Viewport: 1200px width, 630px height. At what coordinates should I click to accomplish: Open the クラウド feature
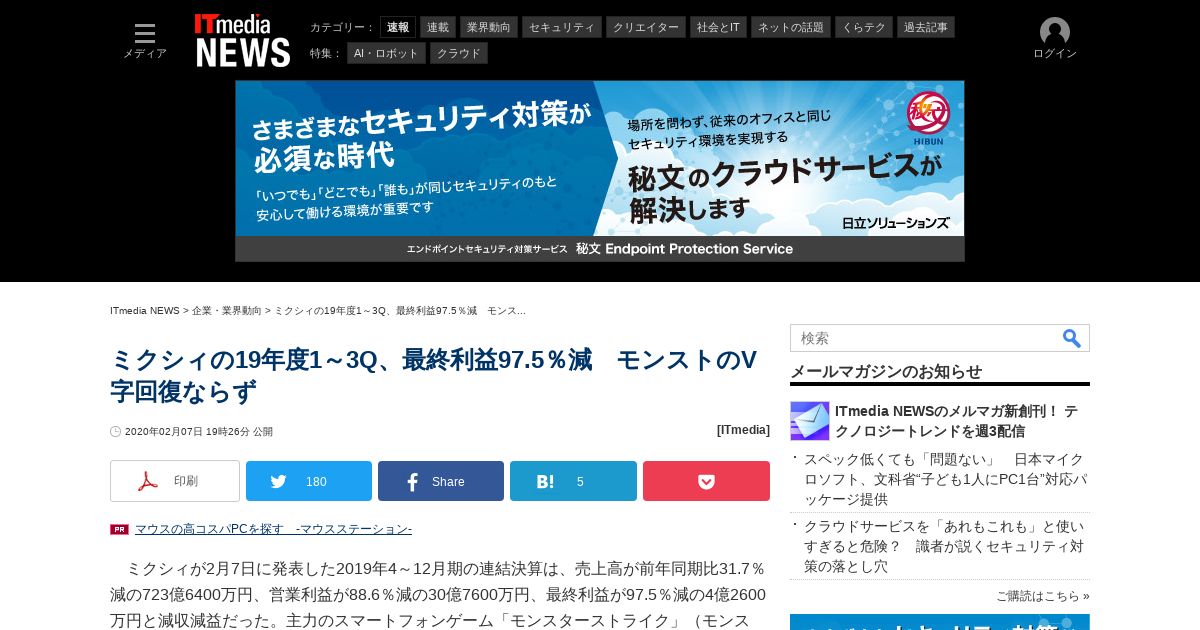pos(459,53)
